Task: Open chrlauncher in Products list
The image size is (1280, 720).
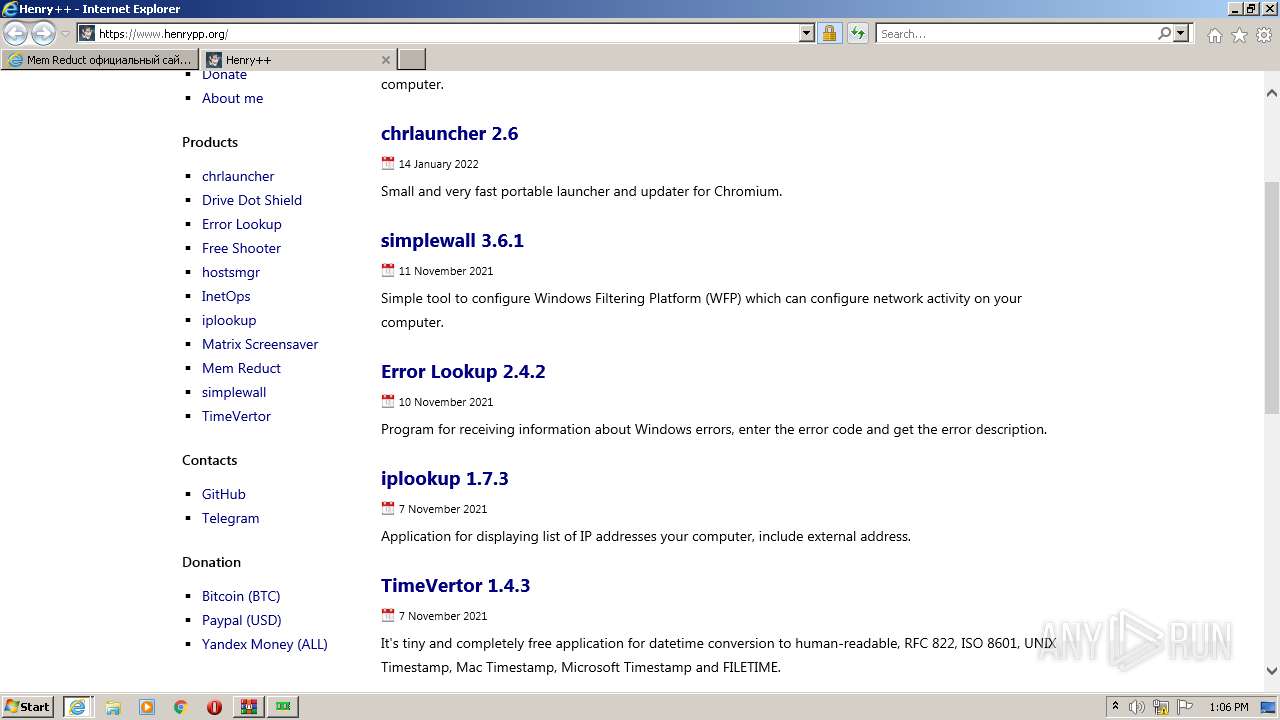Action: pos(238,176)
